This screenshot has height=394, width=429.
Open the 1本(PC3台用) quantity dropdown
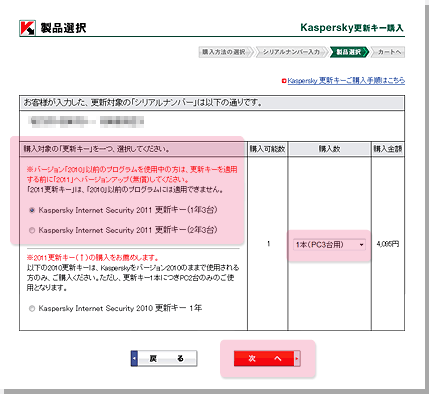329,245
